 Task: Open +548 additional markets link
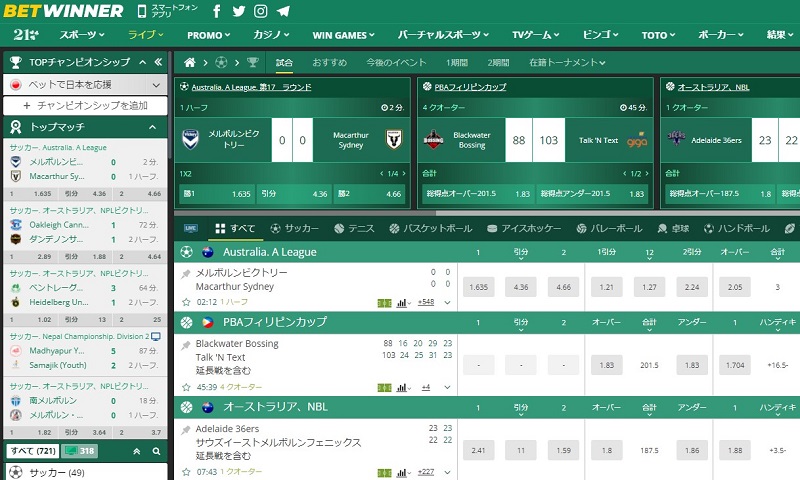click(426, 302)
